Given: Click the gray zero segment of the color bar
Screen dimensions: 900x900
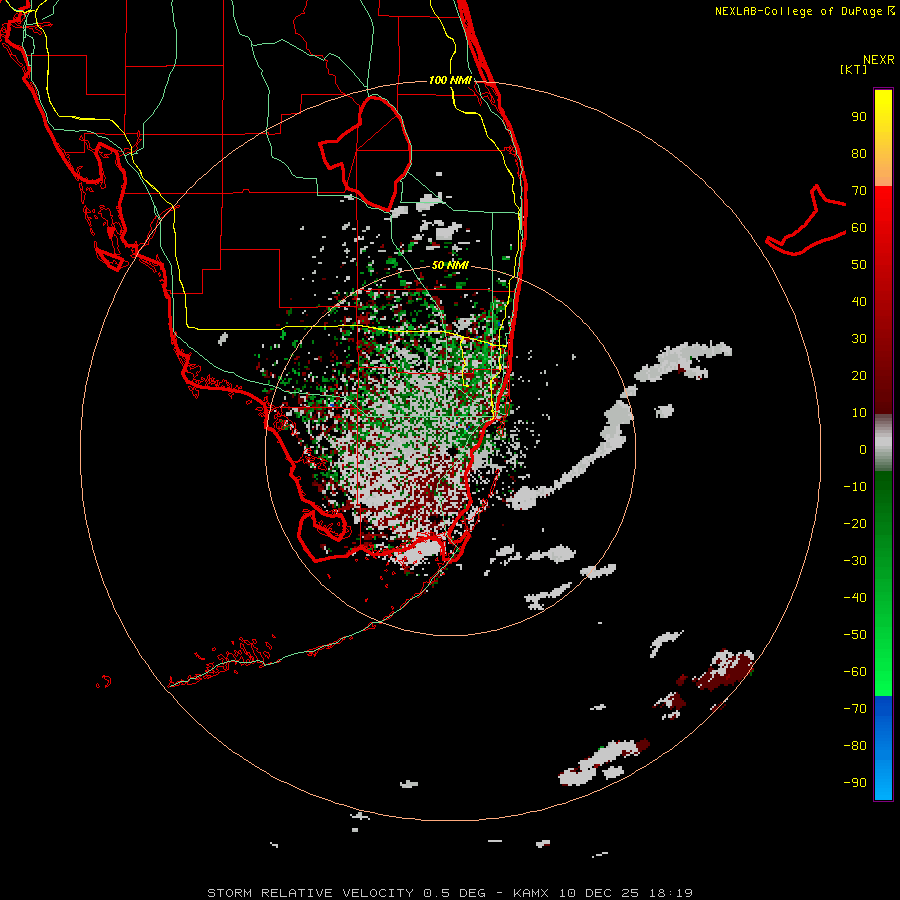Looking at the screenshot, I should (883, 443).
